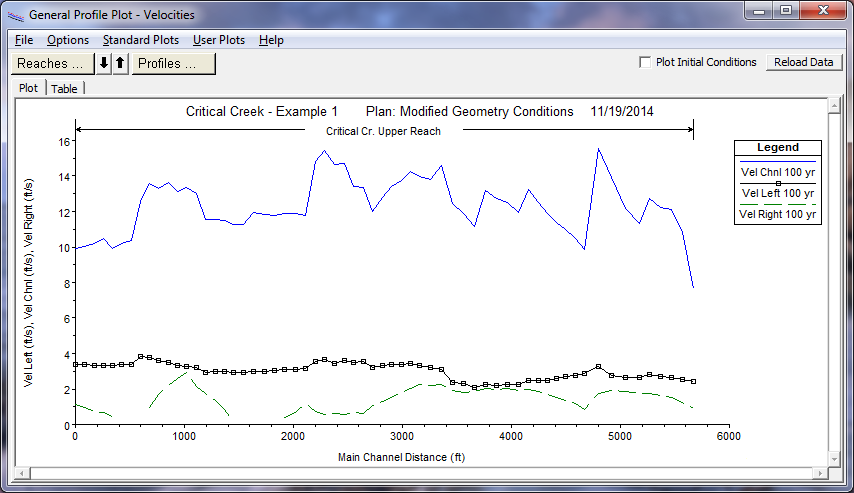Open the User Plots menu
The width and height of the screenshot is (854, 493).
click(219, 40)
